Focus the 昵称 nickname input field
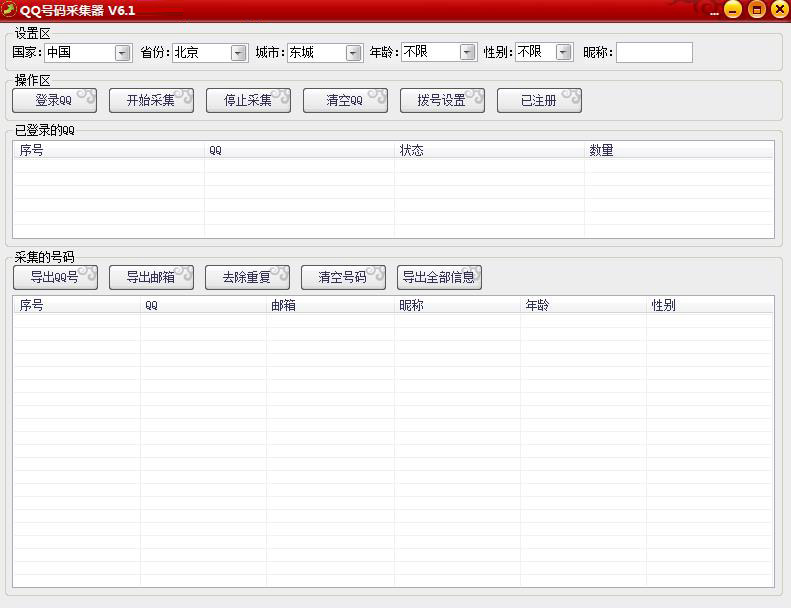Viewport: 791px width, 608px height. click(654, 52)
